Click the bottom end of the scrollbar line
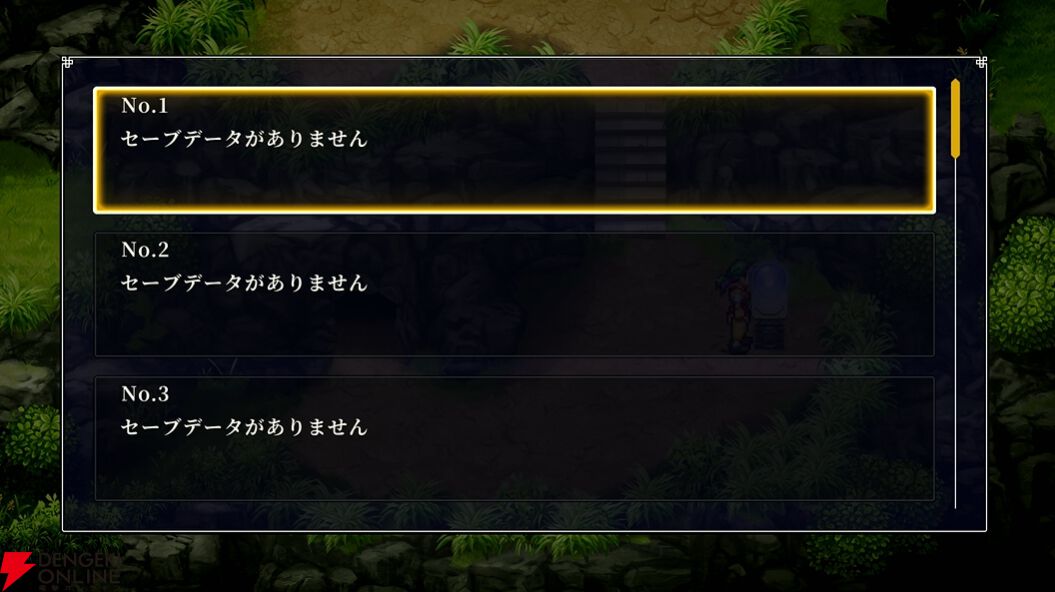This screenshot has height=592, width=1055. coord(955,505)
